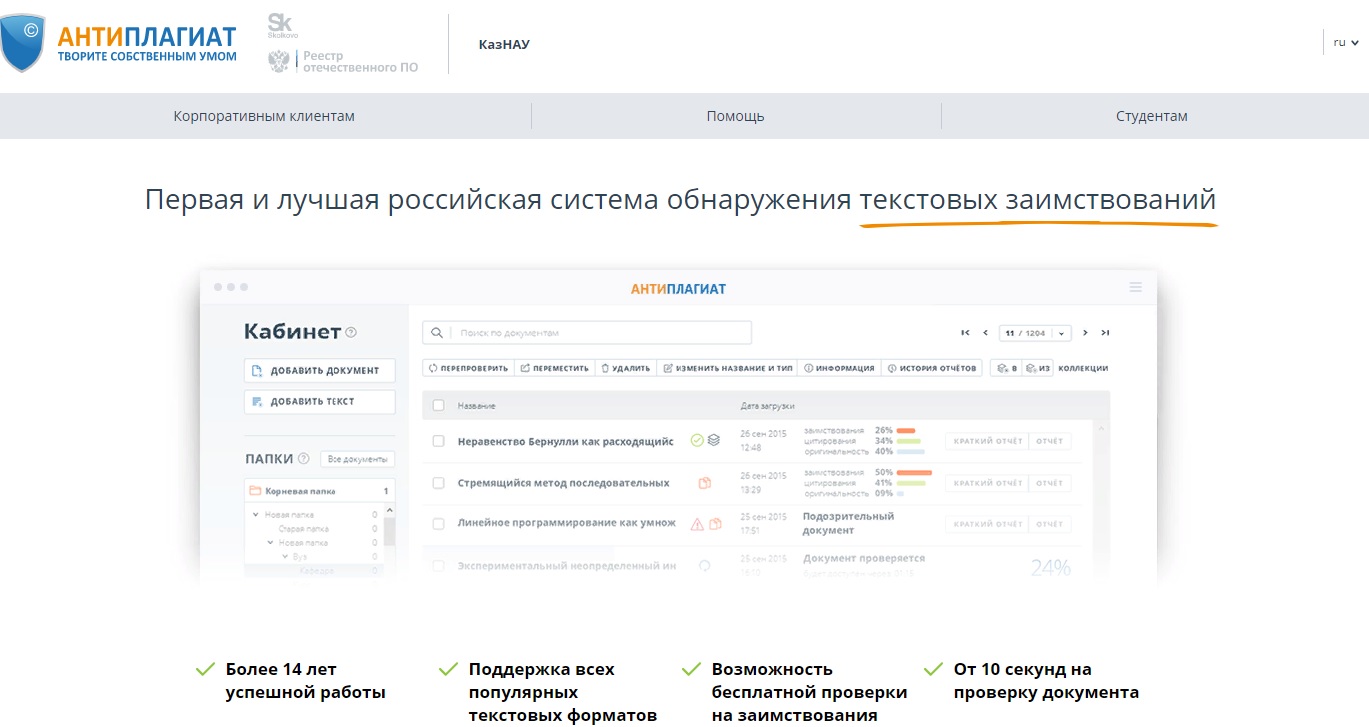The width and height of the screenshot is (1369, 727).
Task: Click the 34% цитирования green bar
Action: point(909,441)
